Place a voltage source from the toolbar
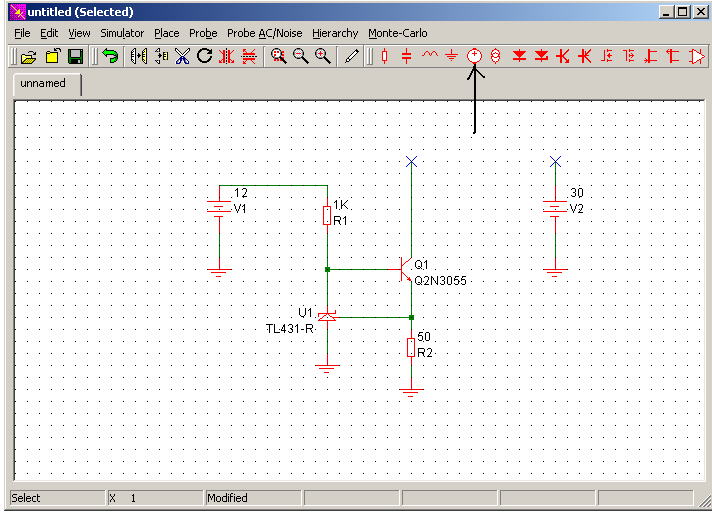This screenshot has width=712, height=514. click(x=474, y=56)
